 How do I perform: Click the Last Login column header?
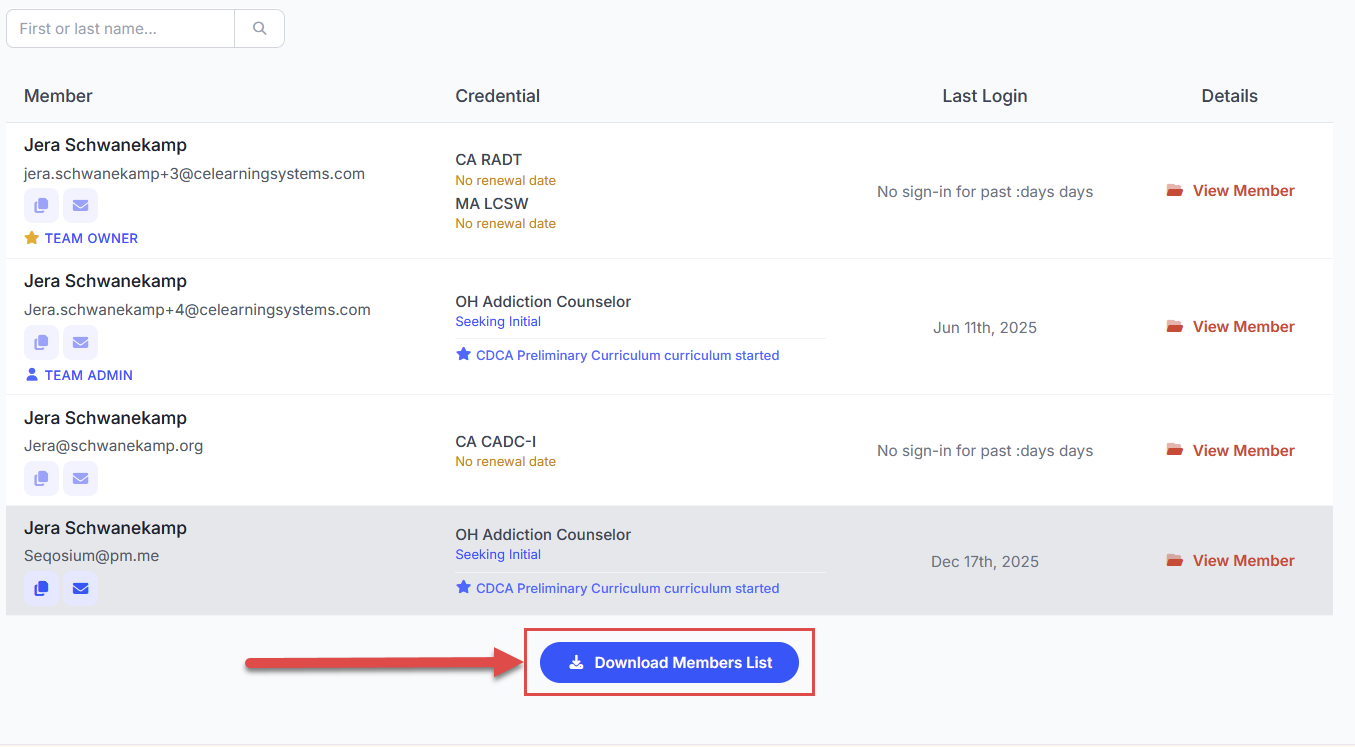coord(984,96)
